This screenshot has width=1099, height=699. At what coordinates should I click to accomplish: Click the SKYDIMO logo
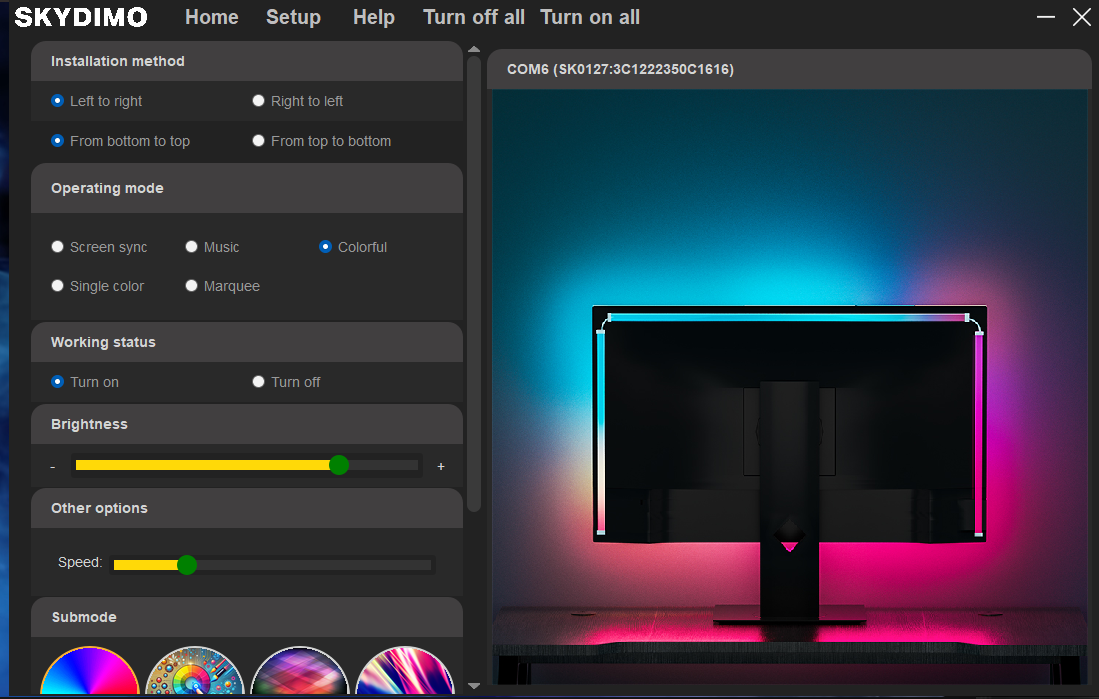click(x=81, y=18)
